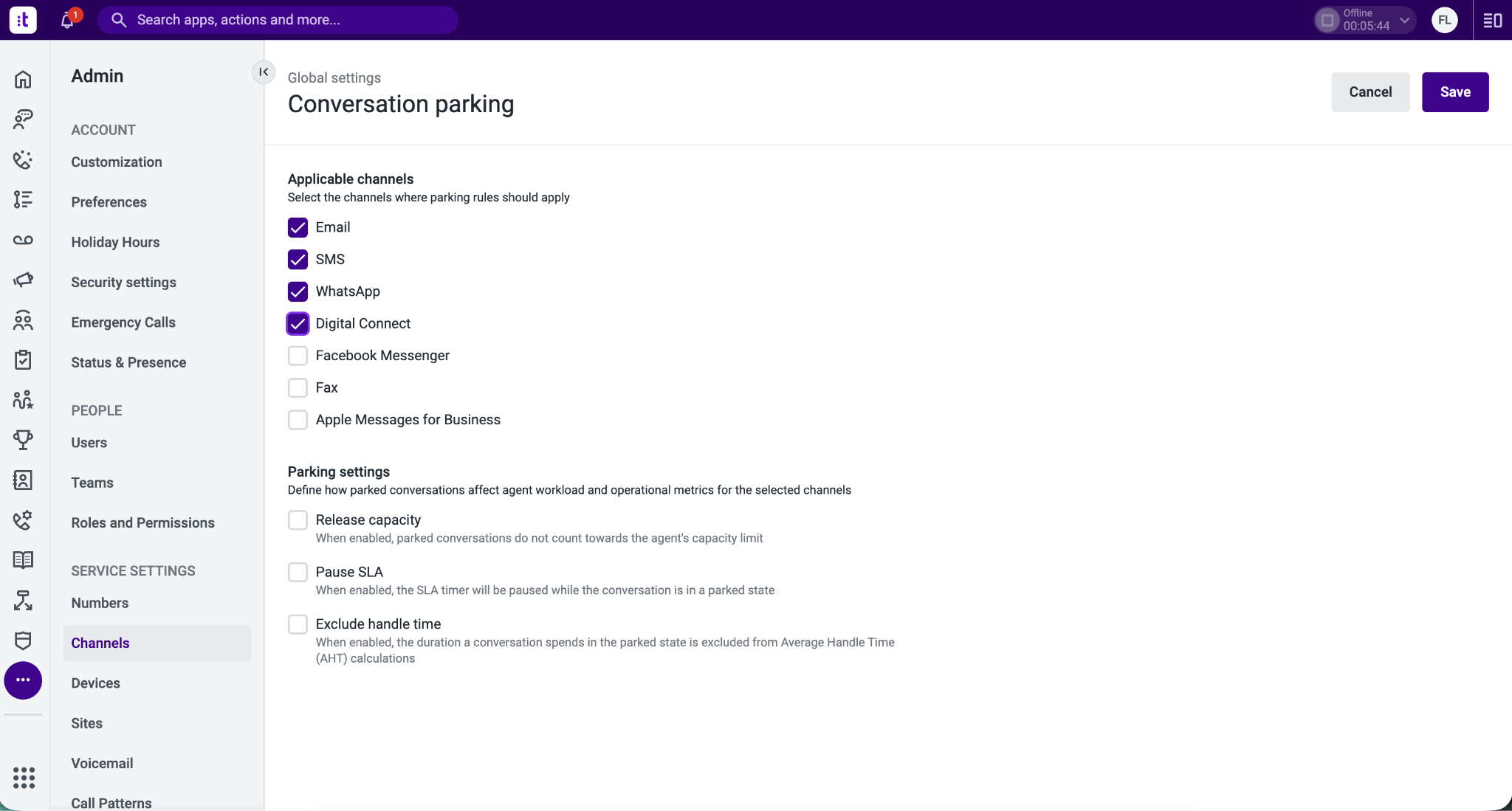Open the voicemail icon in sidebar
Viewport: 1512px width, 811px height.
coord(23,240)
